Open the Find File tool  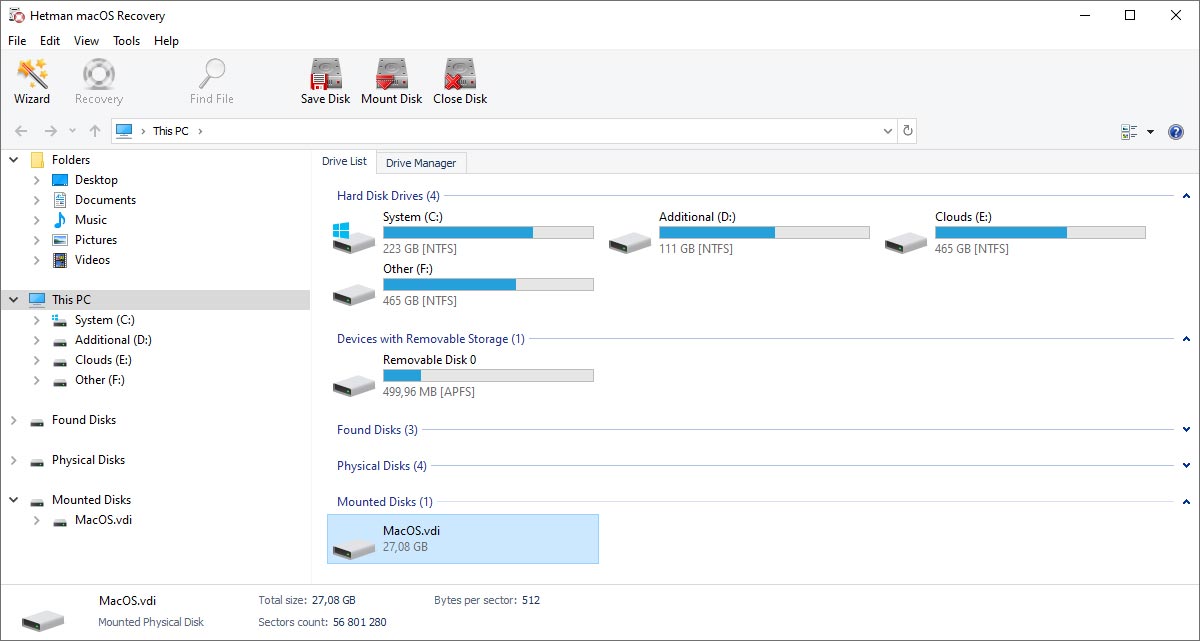coord(212,81)
